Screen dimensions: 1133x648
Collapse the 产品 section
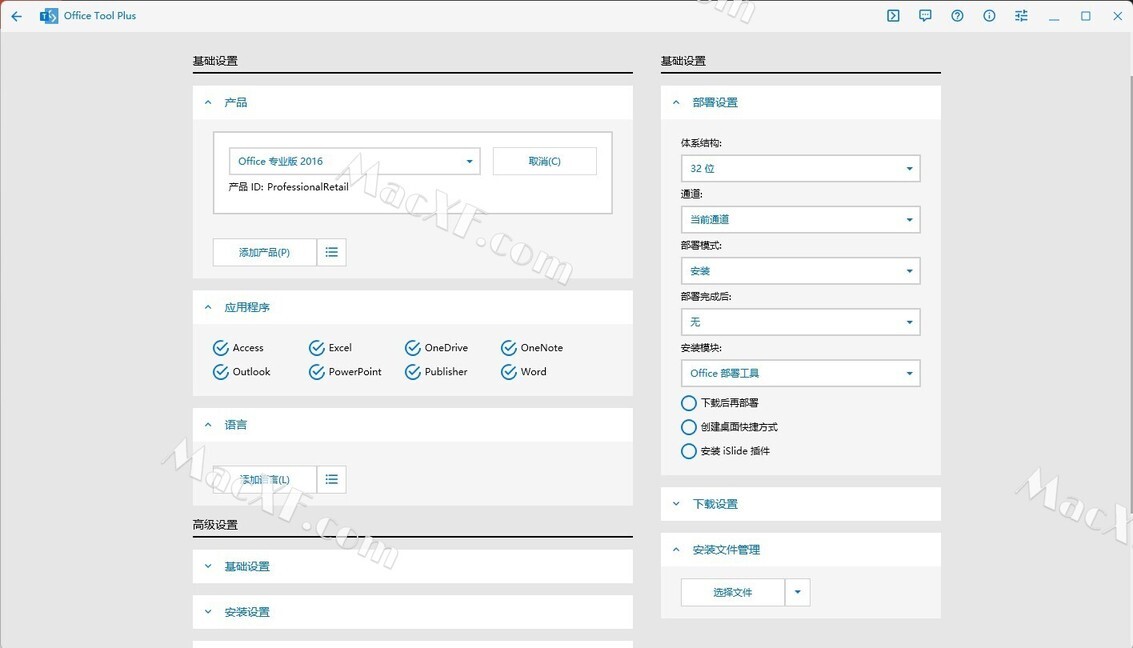(413, 103)
